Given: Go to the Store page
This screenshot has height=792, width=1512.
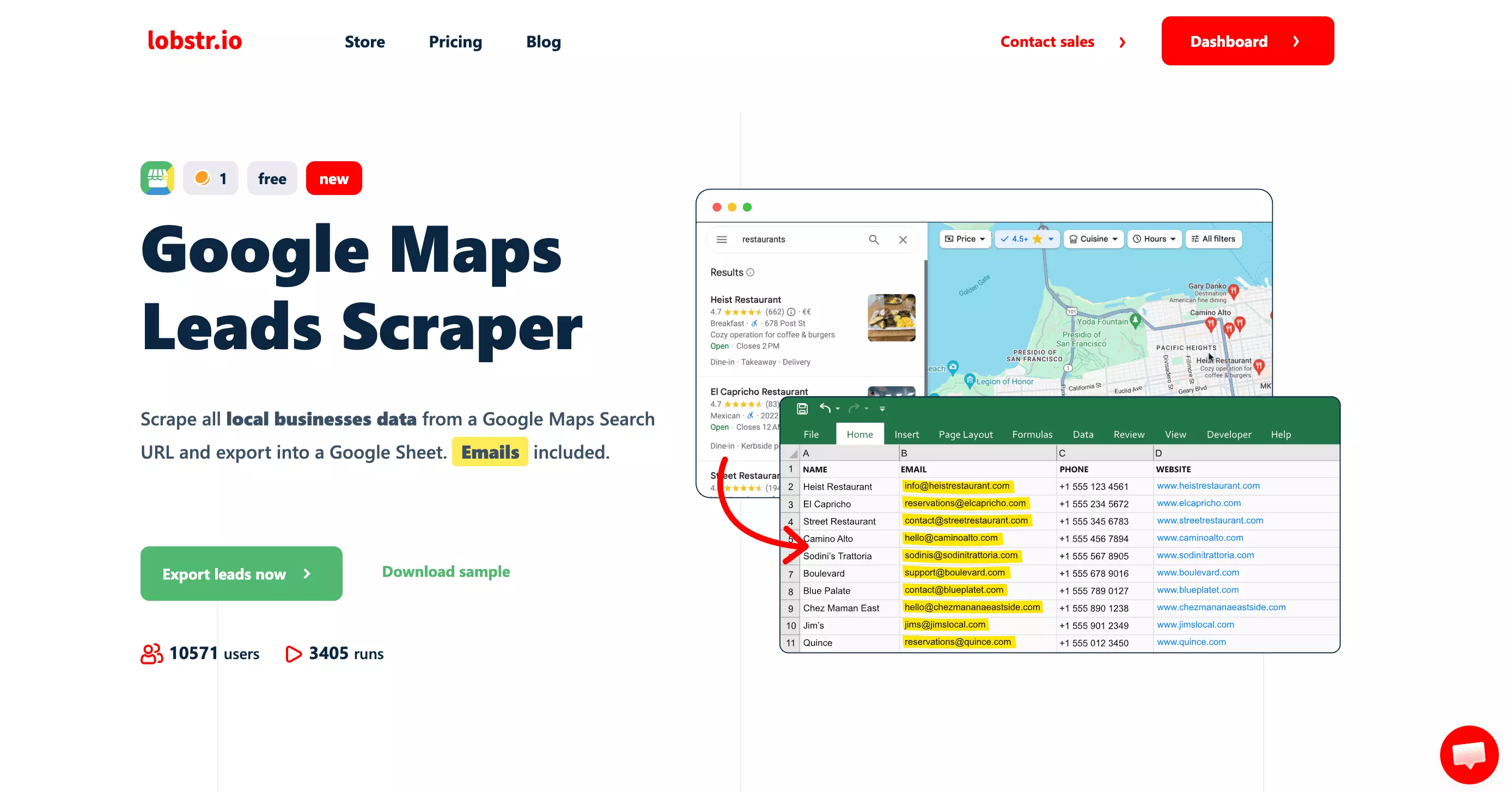Looking at the screenshot, I should [364, 42].
